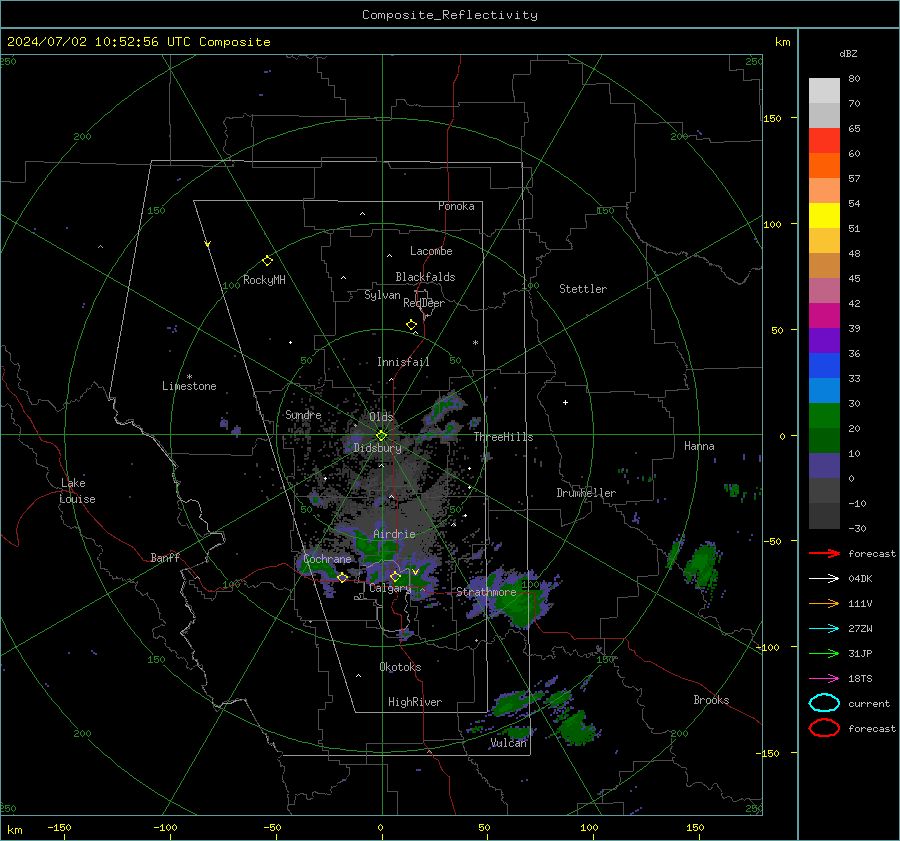Select the 80 dBZ light gray swatch
Viewport: 900px width, 841px height.
point(824,90)
